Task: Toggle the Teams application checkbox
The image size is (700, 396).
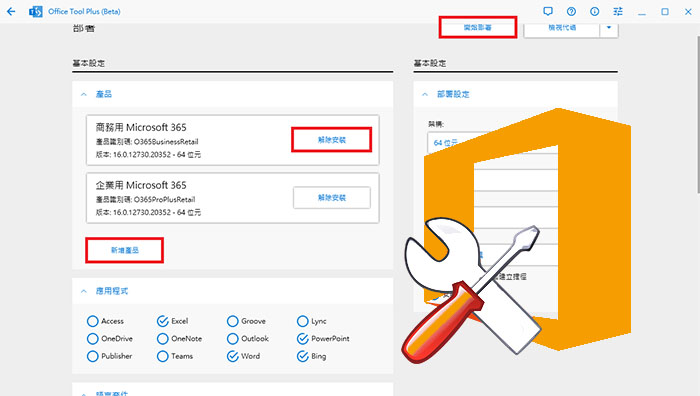Action: point(162,356)
